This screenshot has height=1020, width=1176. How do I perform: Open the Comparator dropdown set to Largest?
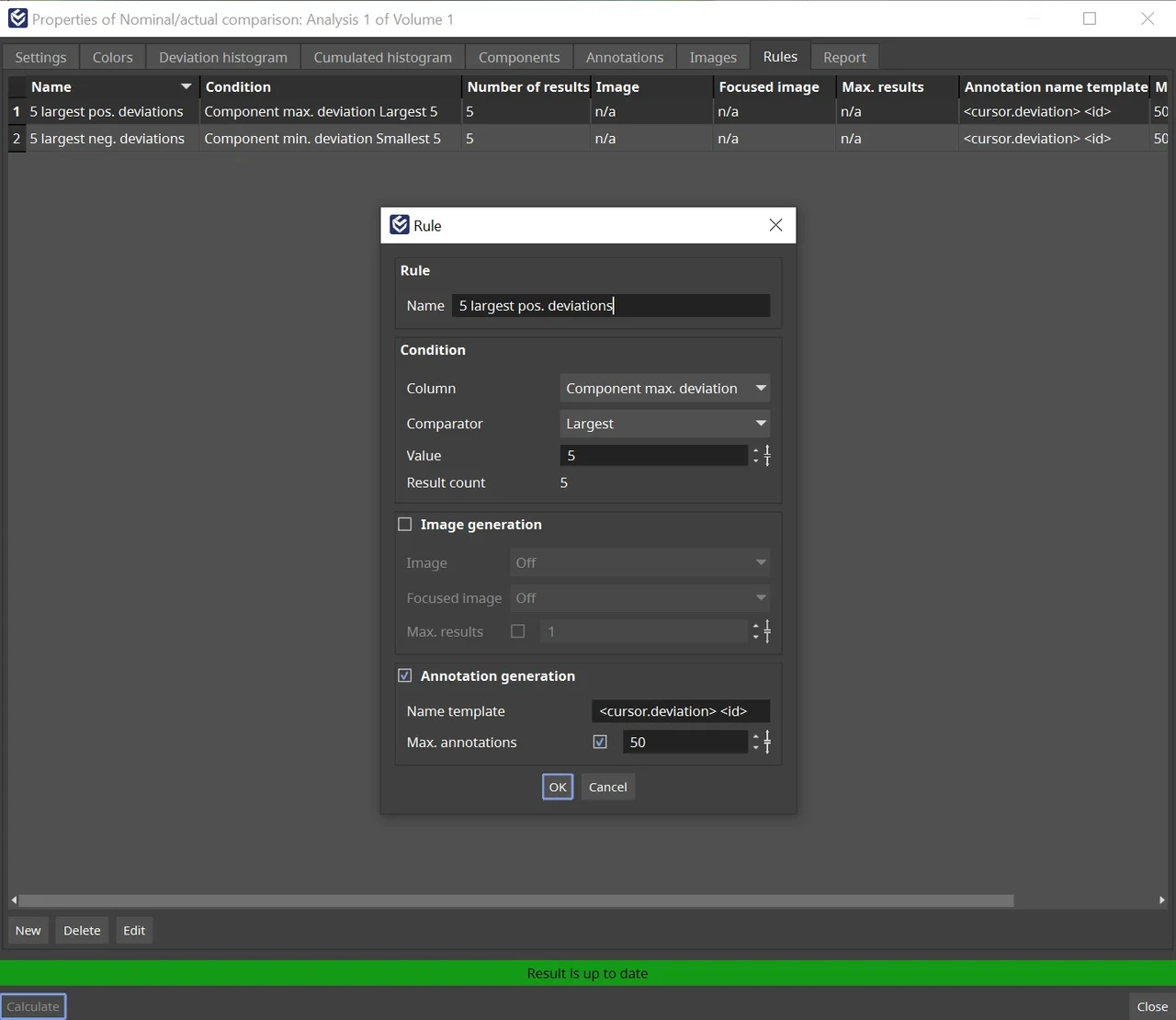pyautogui.click(x=664, y=424)
